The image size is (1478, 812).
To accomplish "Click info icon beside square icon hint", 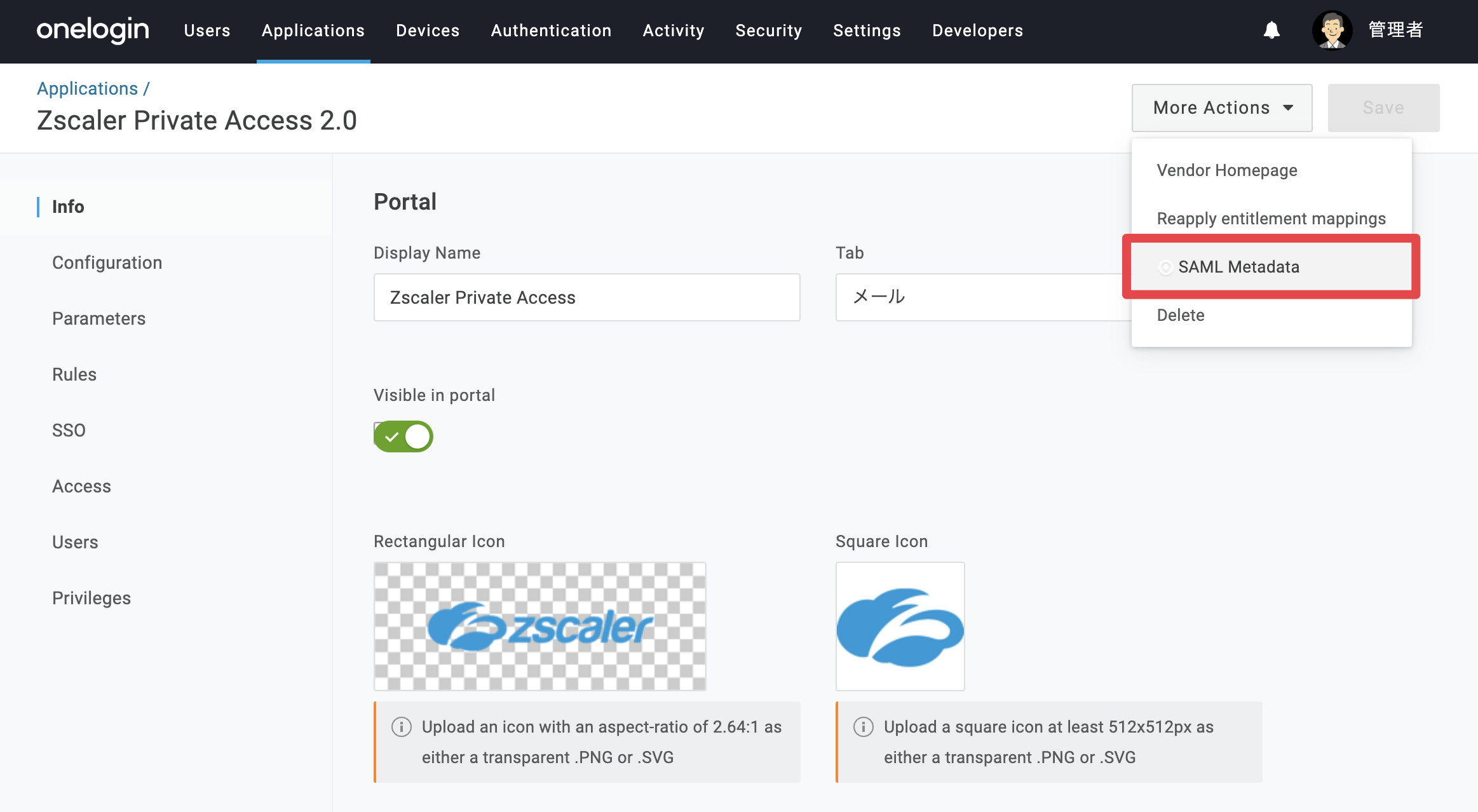I will point(863,726).
